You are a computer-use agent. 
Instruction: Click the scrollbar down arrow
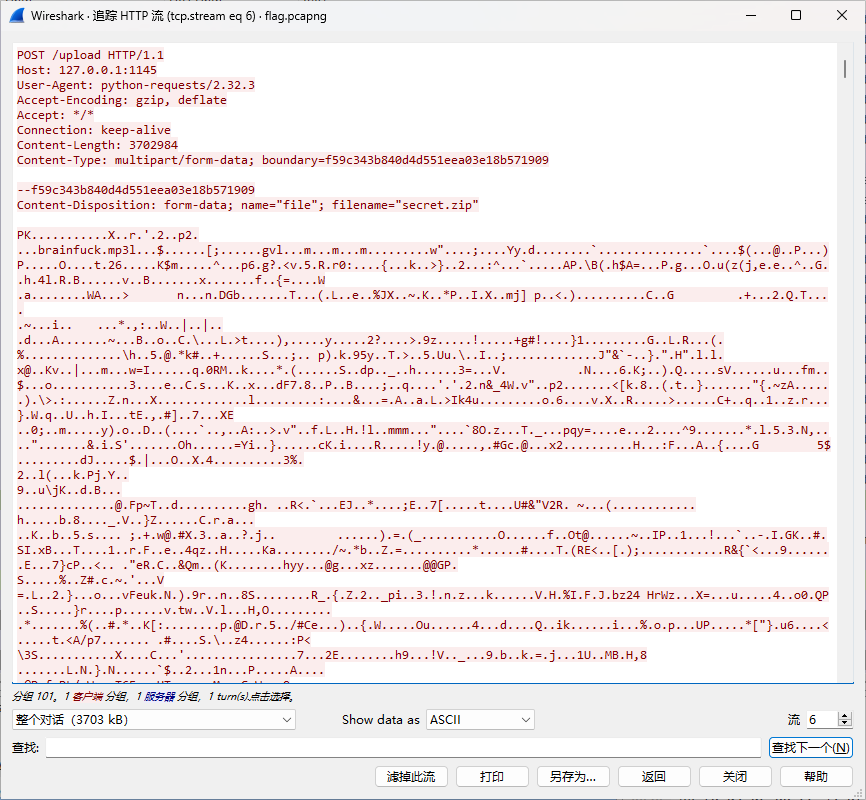(846, 677)
